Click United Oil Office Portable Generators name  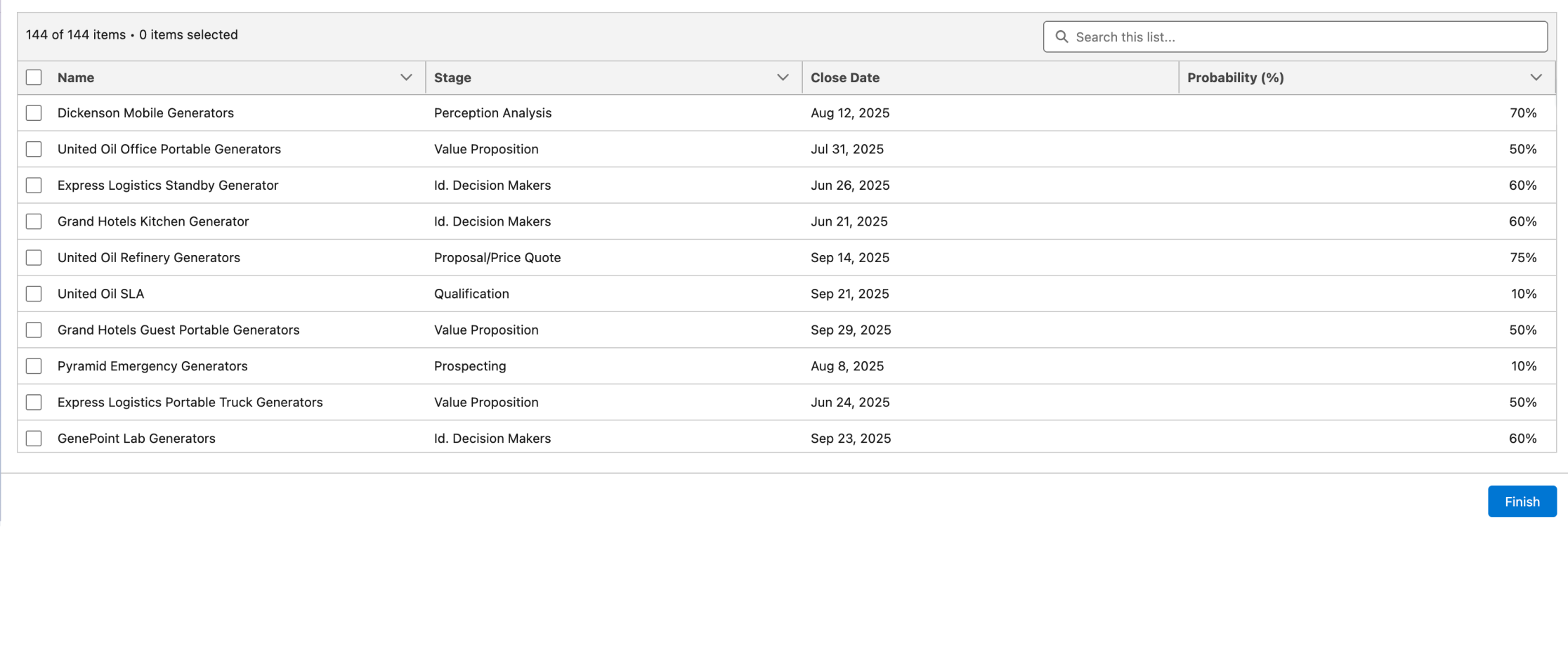pyautogui.click(x=169, y=149)
